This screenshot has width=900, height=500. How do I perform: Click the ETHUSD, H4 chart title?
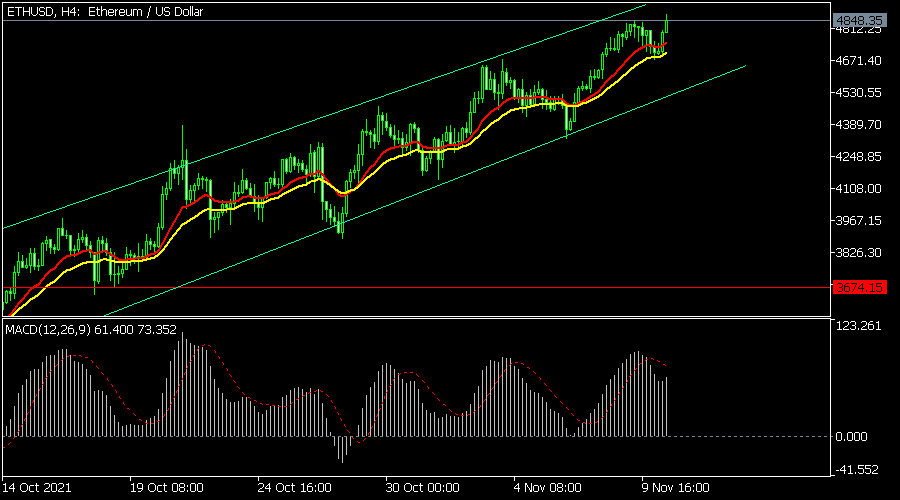pyautogui.click(x=105, y=11)
